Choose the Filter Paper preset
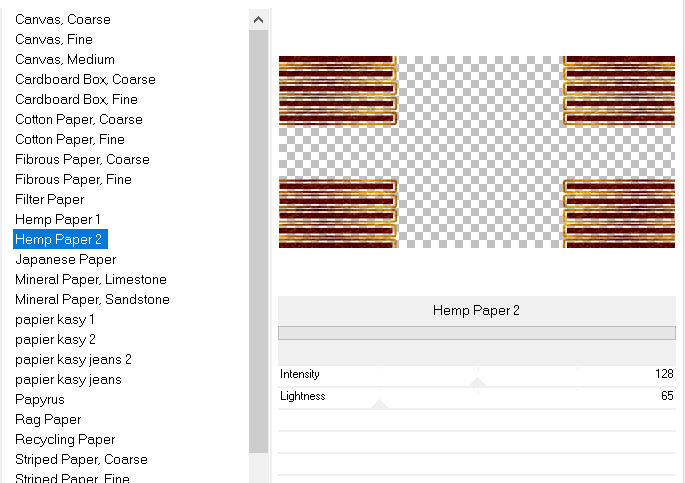 pyautogui.click(x=49, y=199)
